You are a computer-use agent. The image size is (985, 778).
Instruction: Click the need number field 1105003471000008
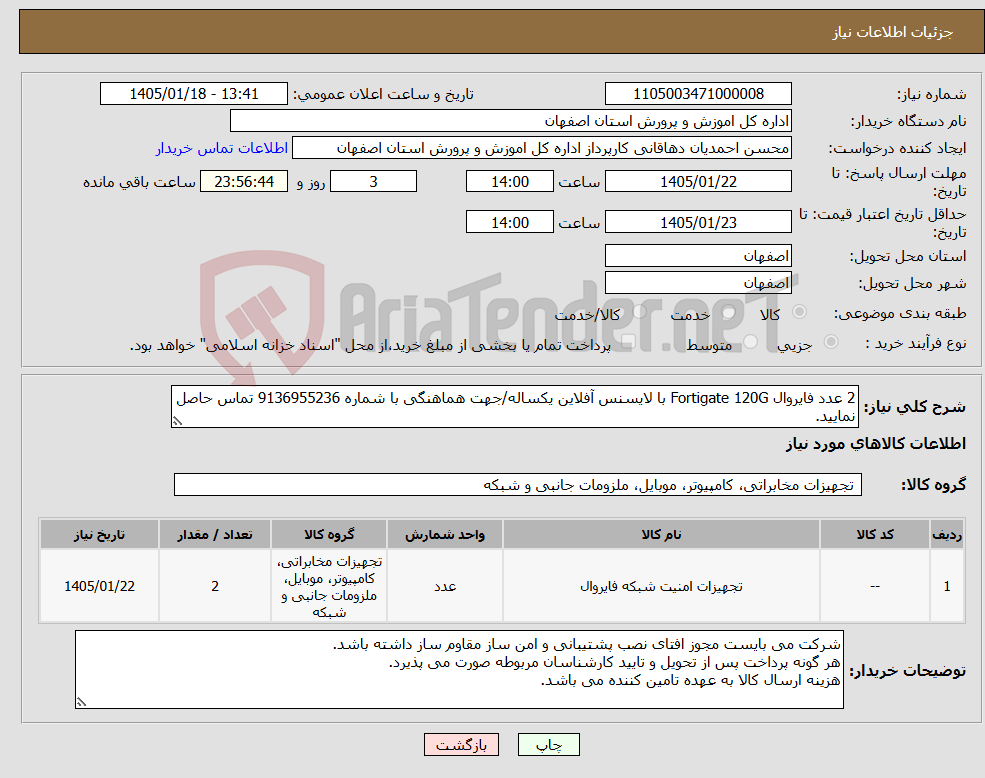698,94
